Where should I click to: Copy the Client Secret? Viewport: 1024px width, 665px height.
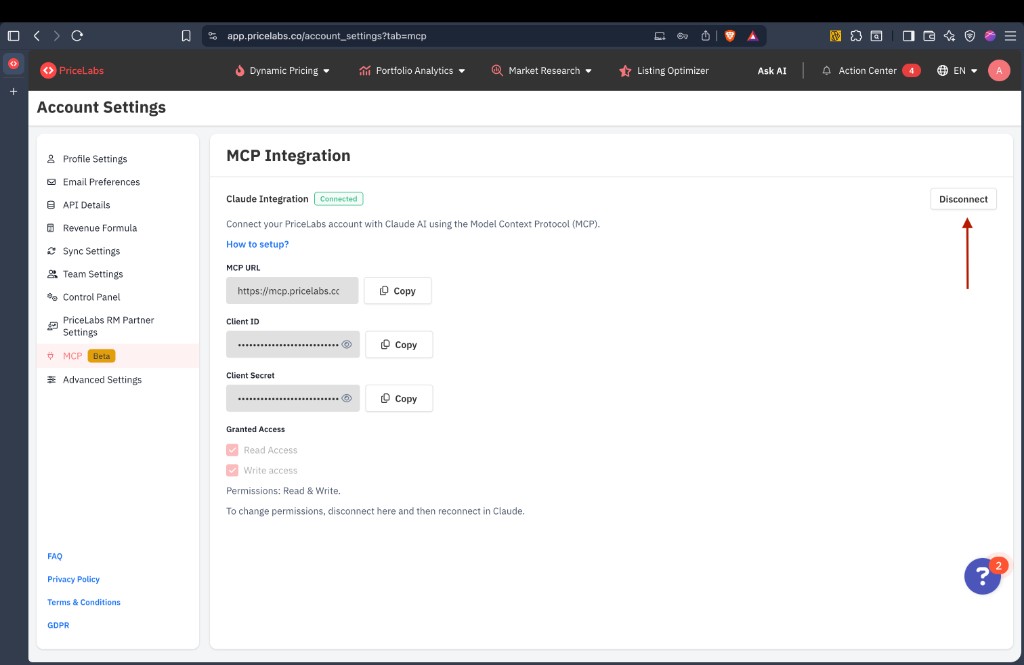tap(399, 398)
